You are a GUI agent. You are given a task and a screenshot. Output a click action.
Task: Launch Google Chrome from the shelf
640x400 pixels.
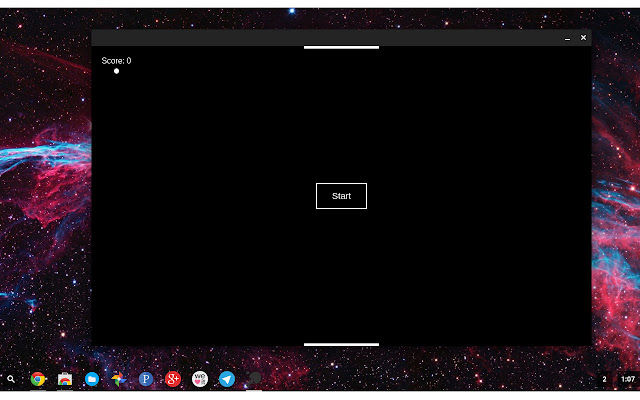click(x=38, y=379)
